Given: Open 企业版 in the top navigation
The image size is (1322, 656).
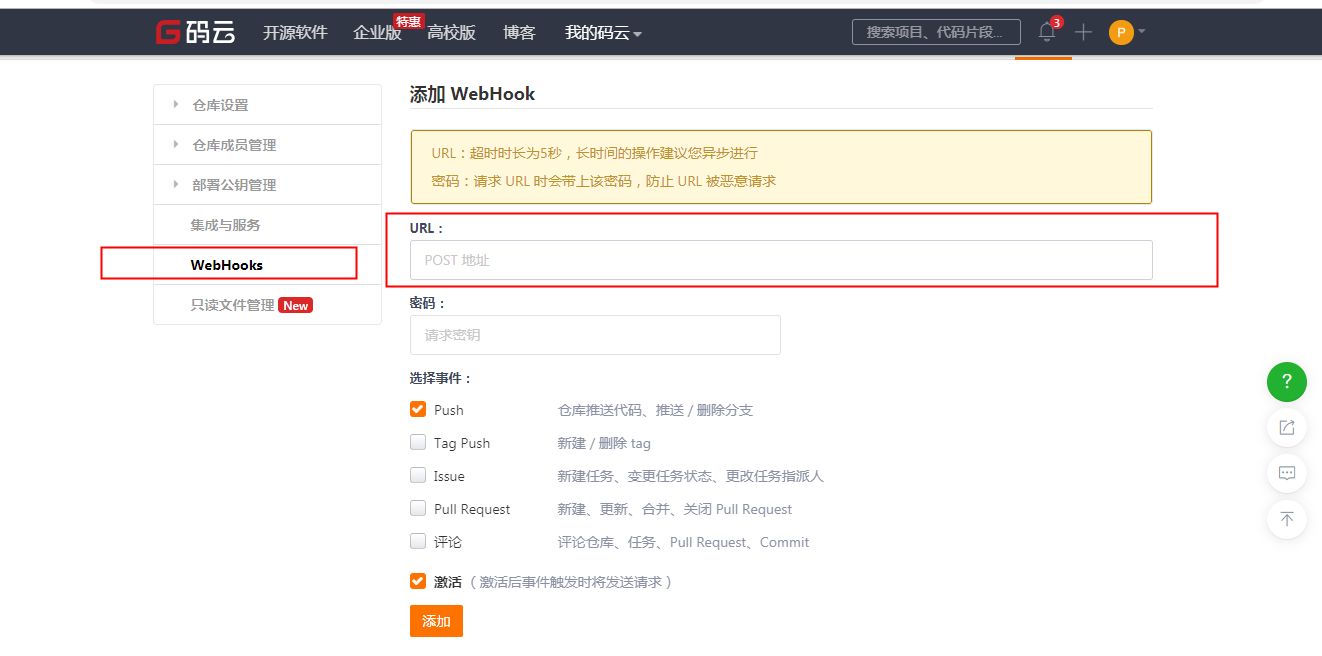Looking at the screenshot, I should point(377,33).
